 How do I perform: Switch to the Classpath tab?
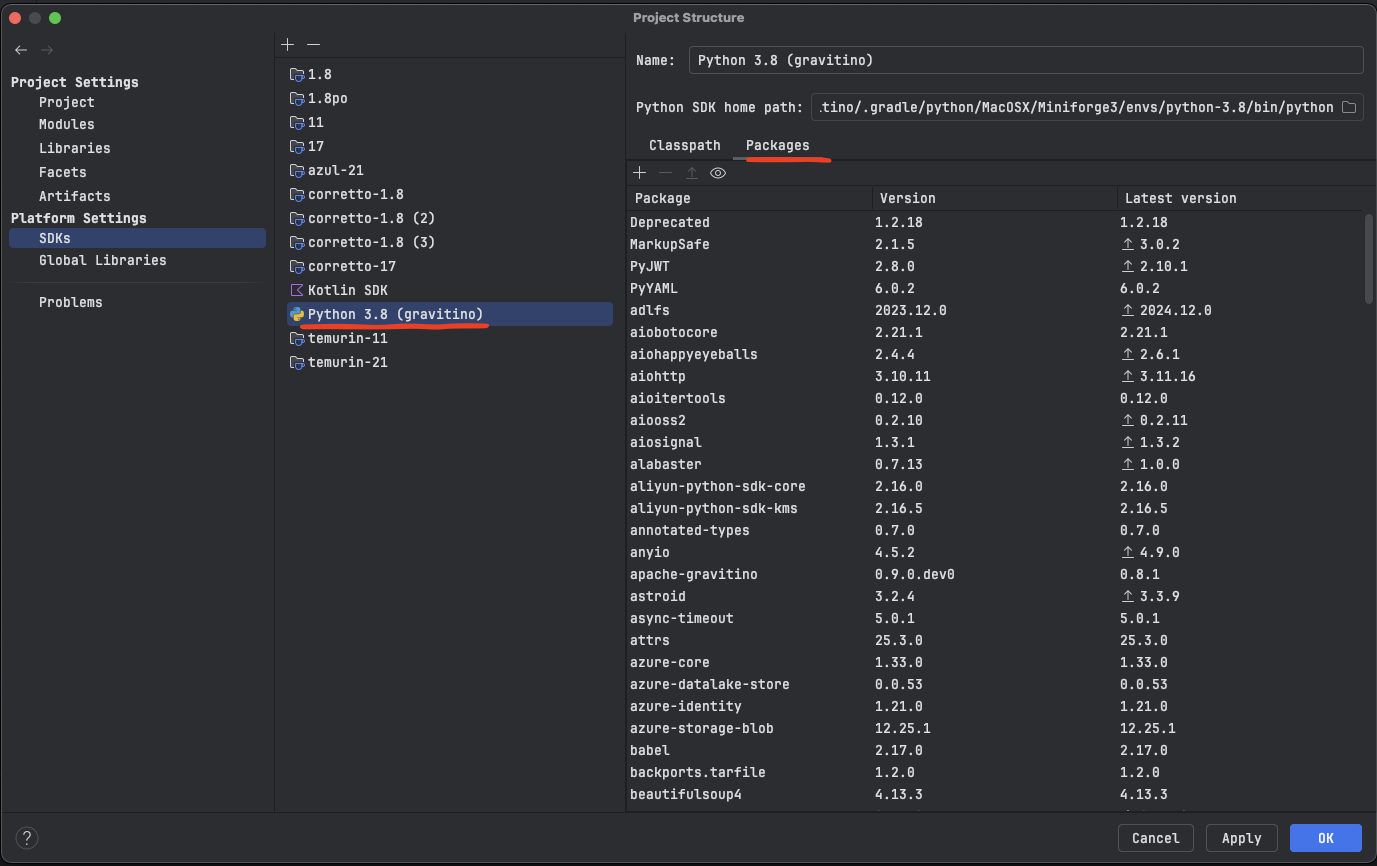tap(684, 145)
